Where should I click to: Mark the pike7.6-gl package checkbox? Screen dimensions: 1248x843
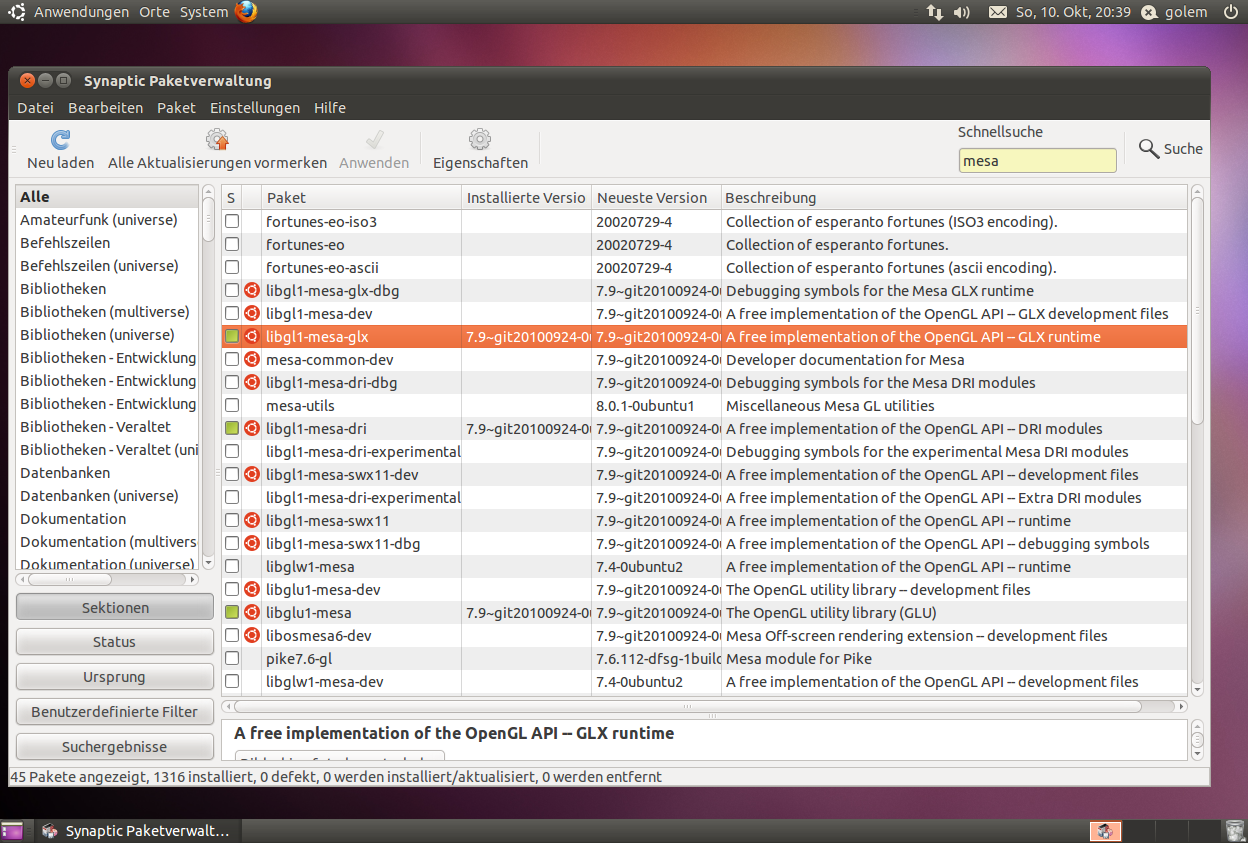(232, 658)
